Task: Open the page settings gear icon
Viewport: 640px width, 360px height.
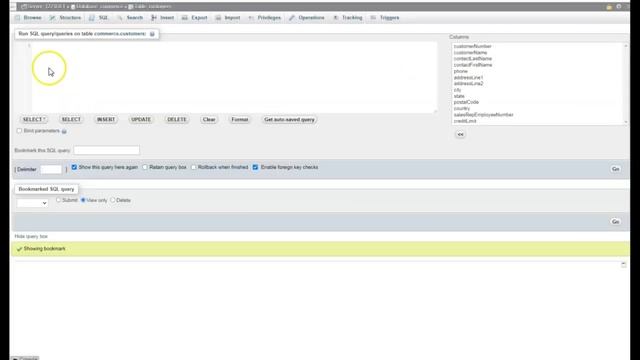Action: click(x=619, y=7)
